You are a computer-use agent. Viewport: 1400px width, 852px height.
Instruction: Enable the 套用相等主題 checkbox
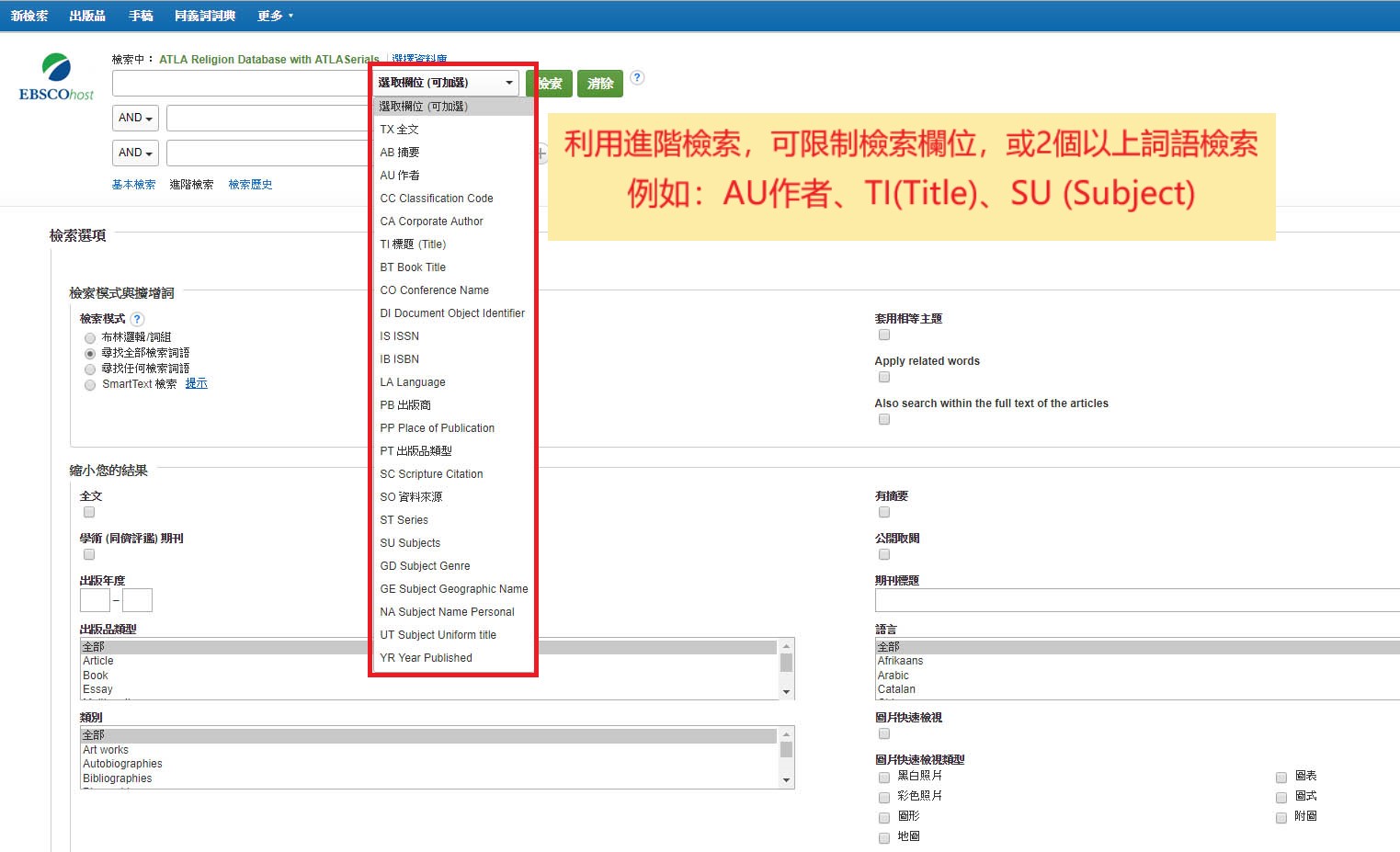tap(884, 335)
